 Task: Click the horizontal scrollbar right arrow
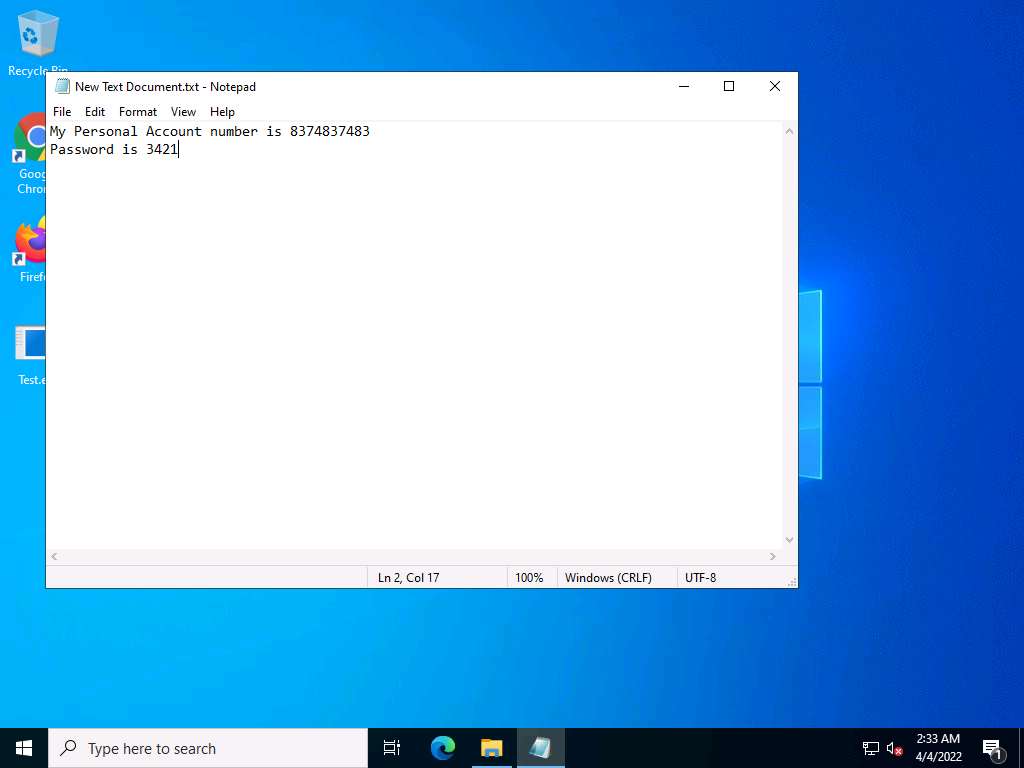pos(773,557)
